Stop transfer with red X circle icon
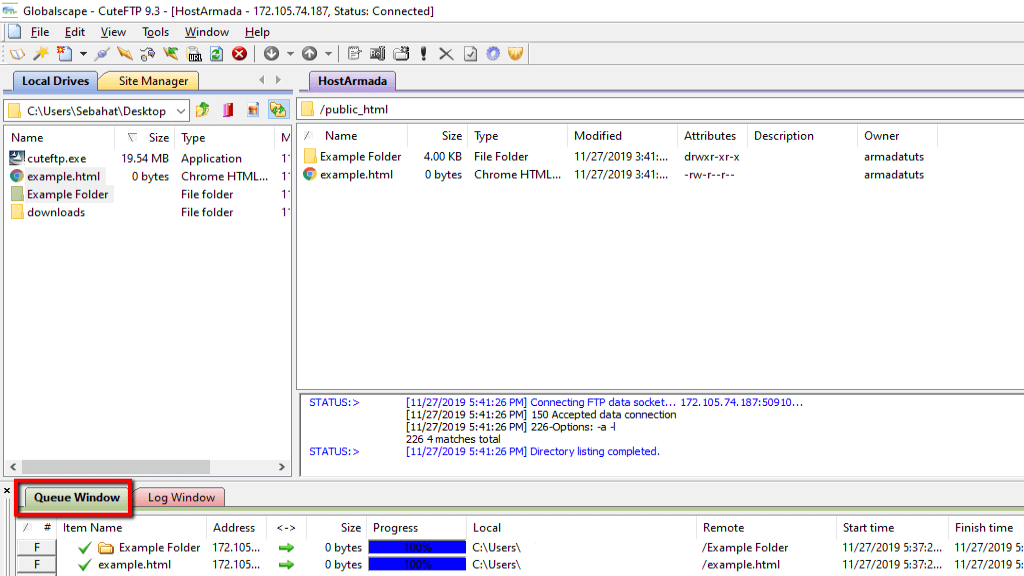The height and width of the screenshot is (576, 1024). (240, 54)
